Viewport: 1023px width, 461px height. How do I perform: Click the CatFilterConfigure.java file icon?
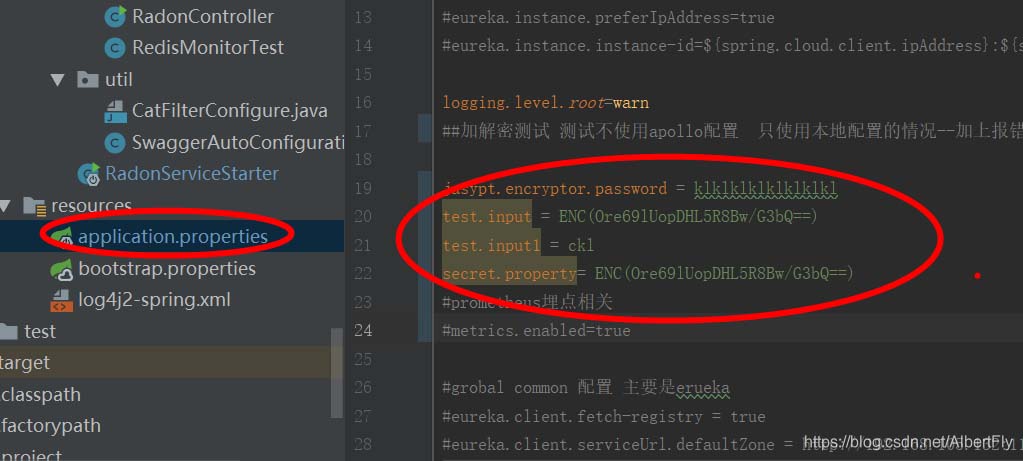pos(115,111)
